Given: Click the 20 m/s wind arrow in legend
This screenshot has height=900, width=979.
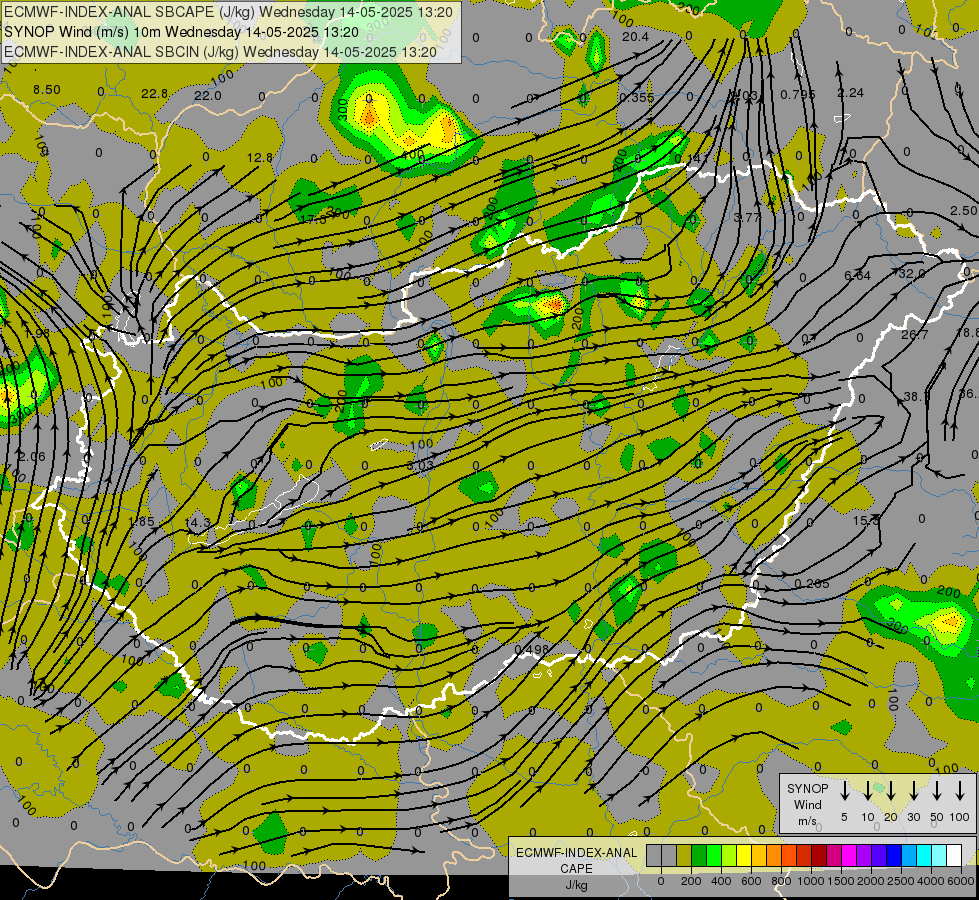Looking at the screenshot, I should pos(890,790).
